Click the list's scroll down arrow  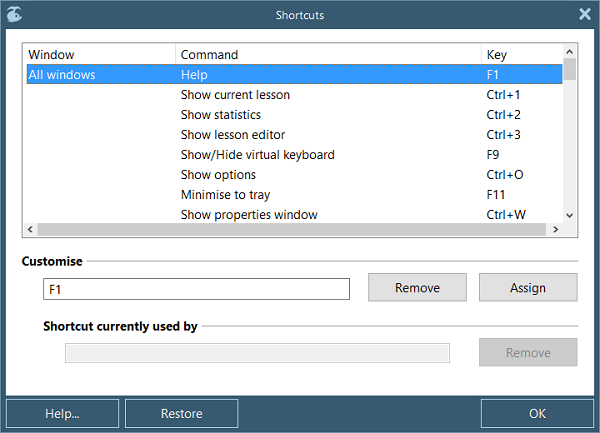[x=569, y=216]
